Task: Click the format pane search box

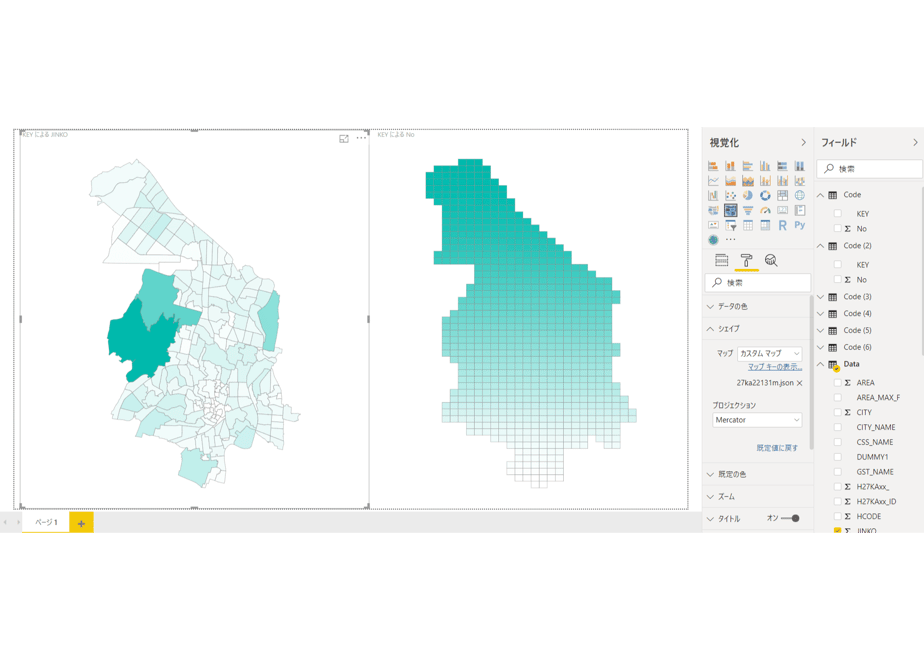Action: 757,283
